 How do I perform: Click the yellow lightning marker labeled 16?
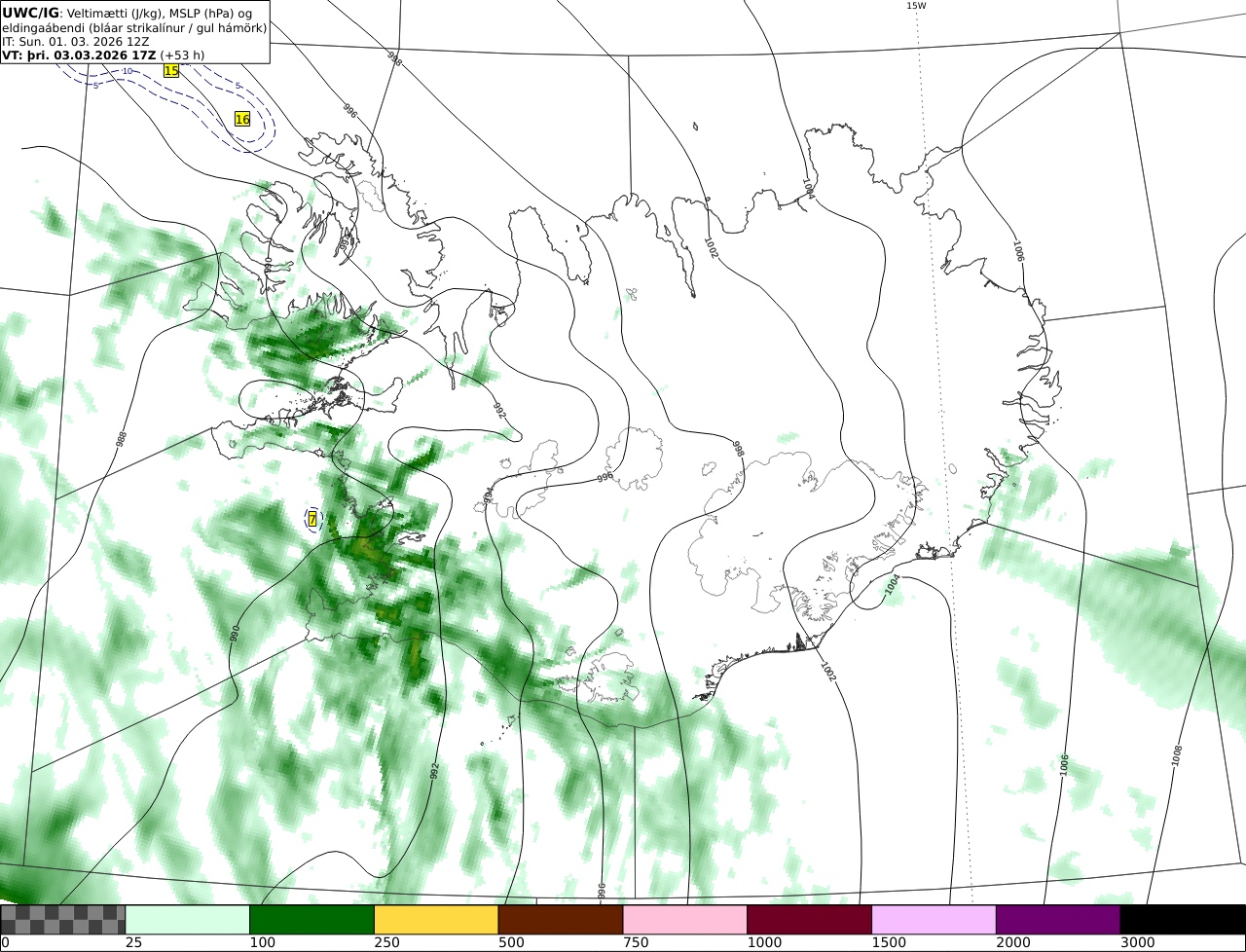(x=242, y=119)
